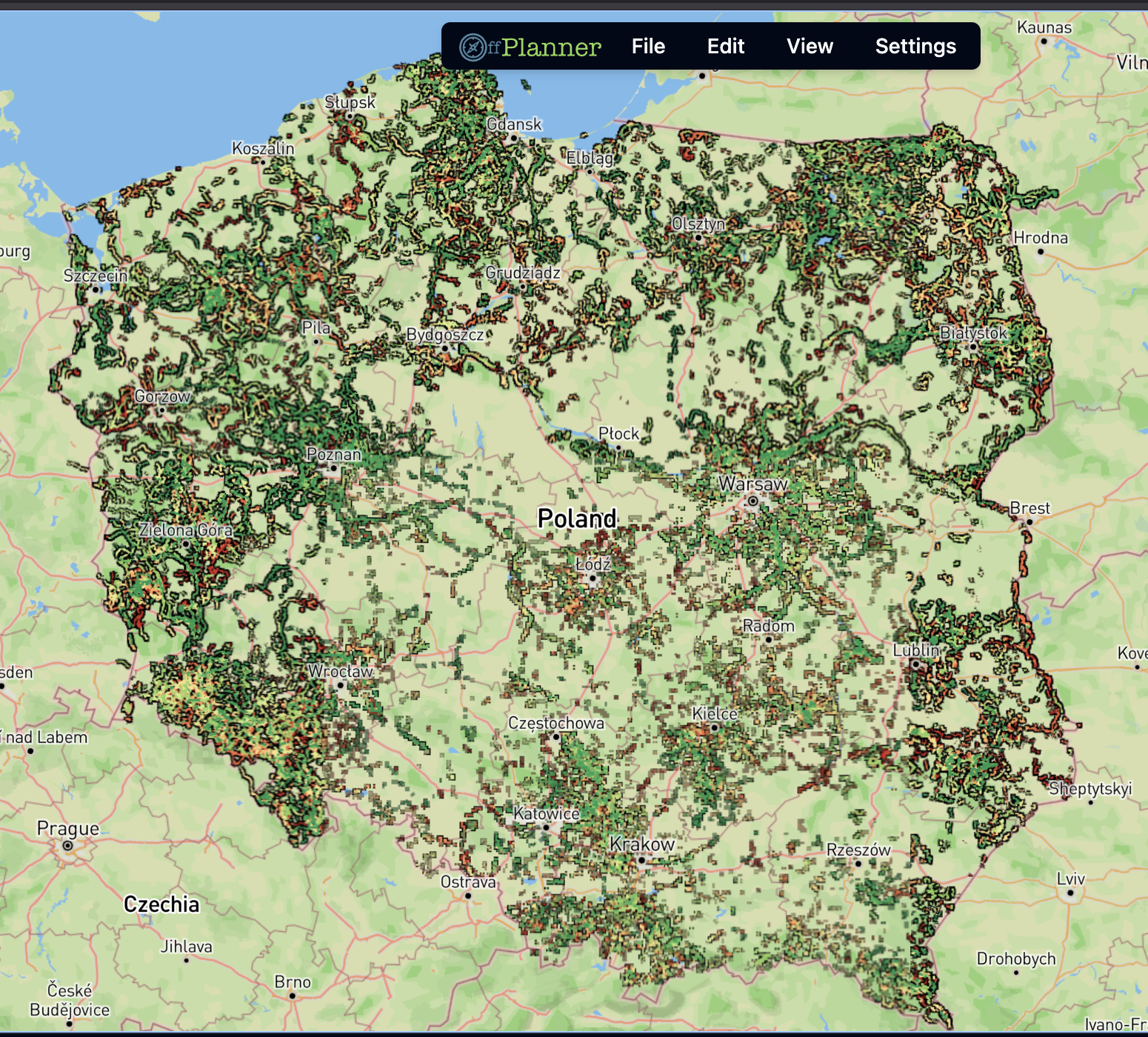Viewport: 1148px width, 1037px height.
Task: Open the View menu
Action: coord(810,47)
